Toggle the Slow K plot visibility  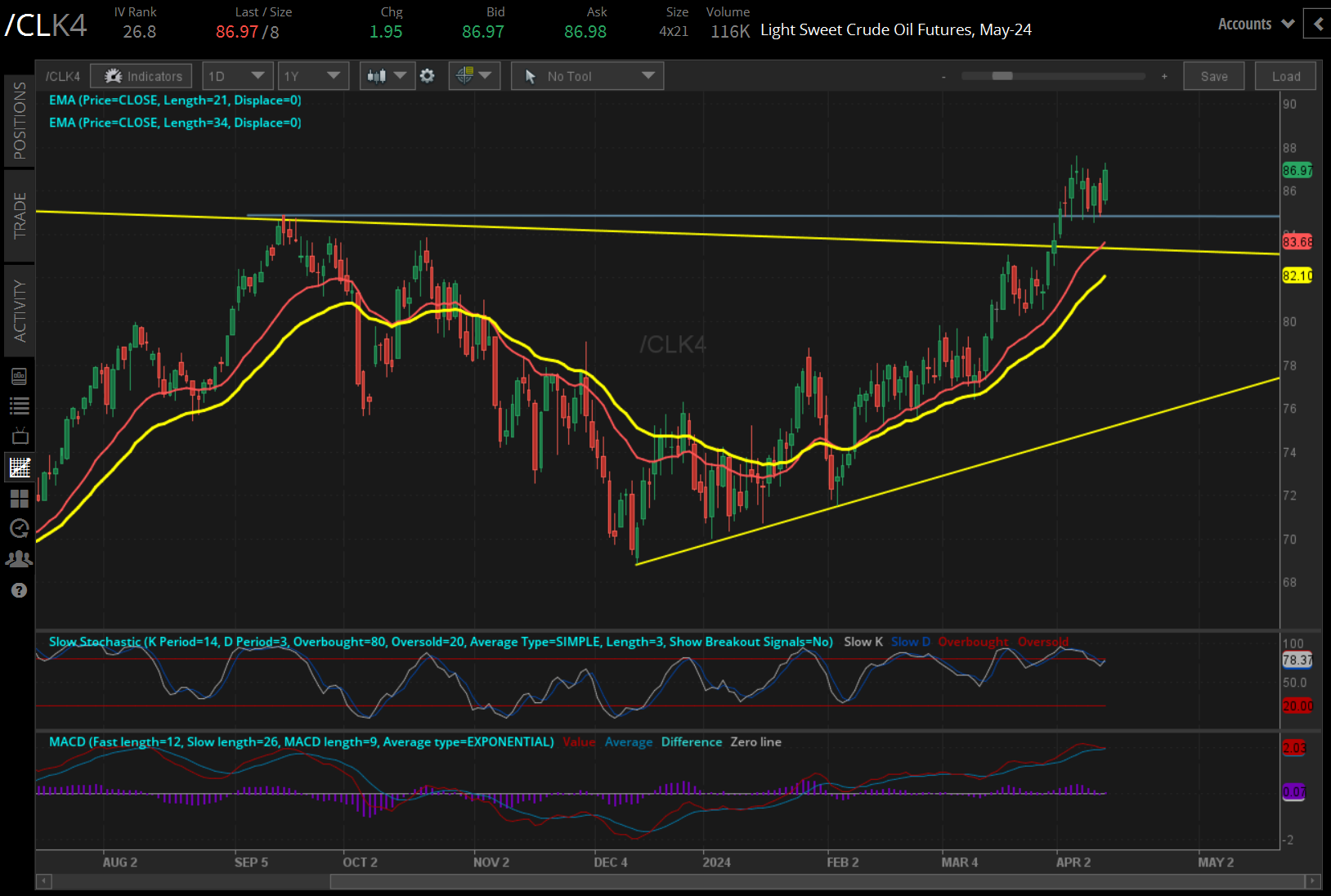[x=863, y=642]
